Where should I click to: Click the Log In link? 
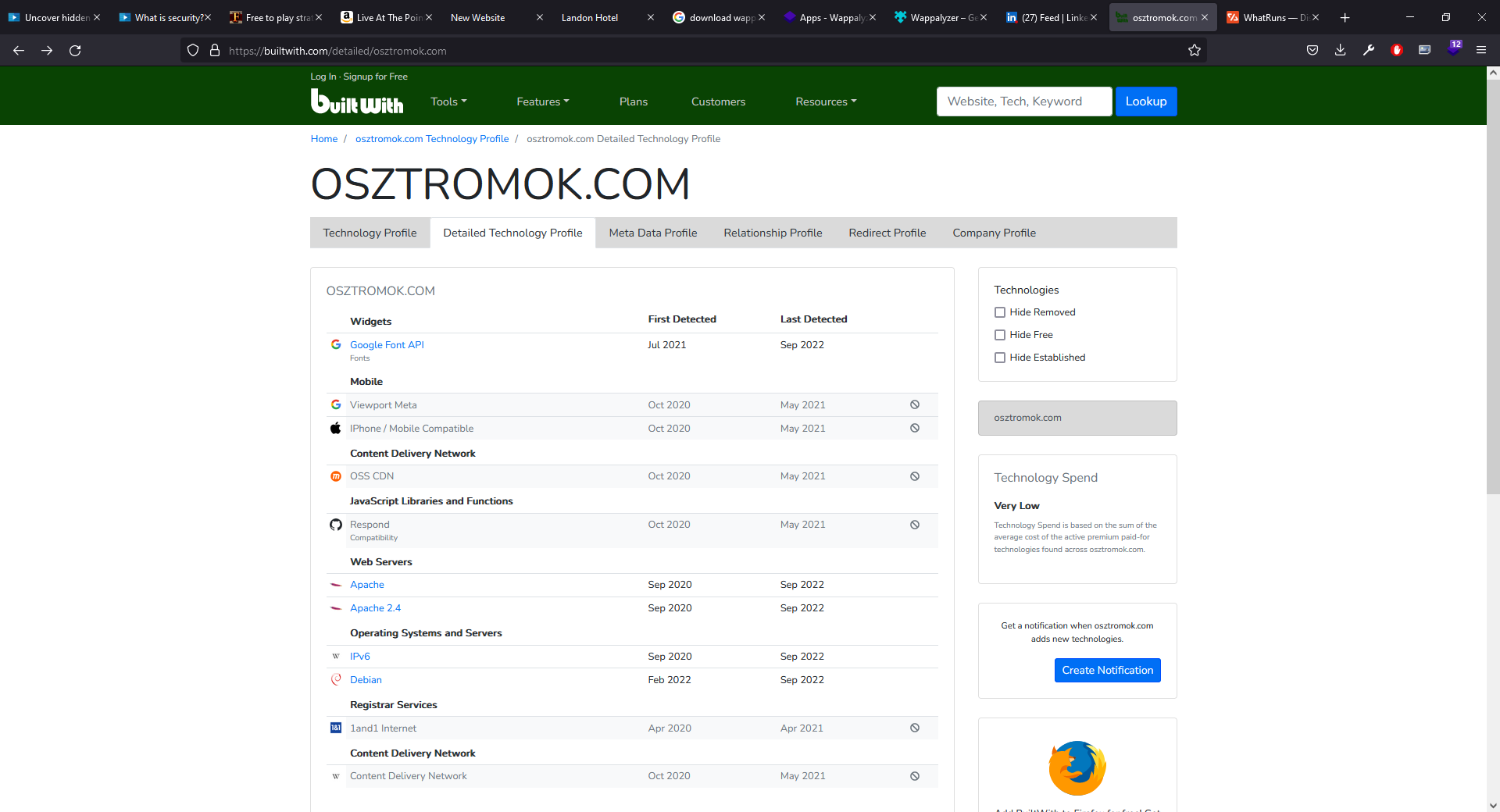coord(323,77)
